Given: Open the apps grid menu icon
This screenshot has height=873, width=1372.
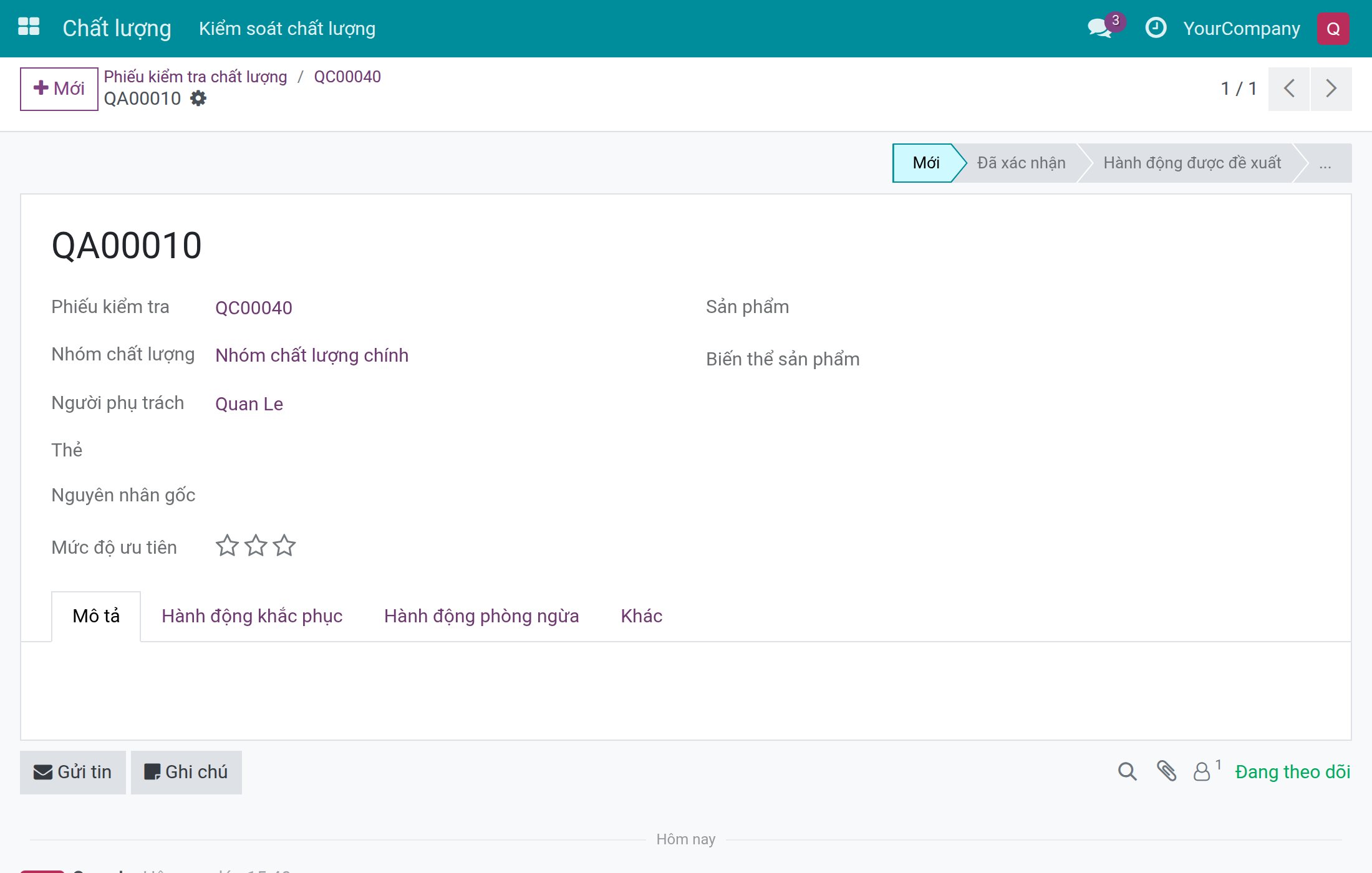Looking at the screenshot, I should point(29,27).
